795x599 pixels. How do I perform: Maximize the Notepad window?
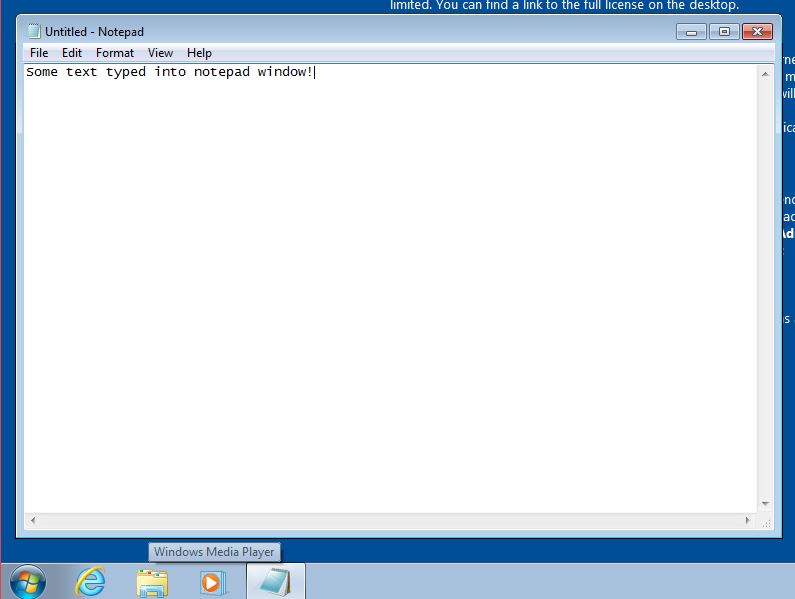tap(723, 32)
